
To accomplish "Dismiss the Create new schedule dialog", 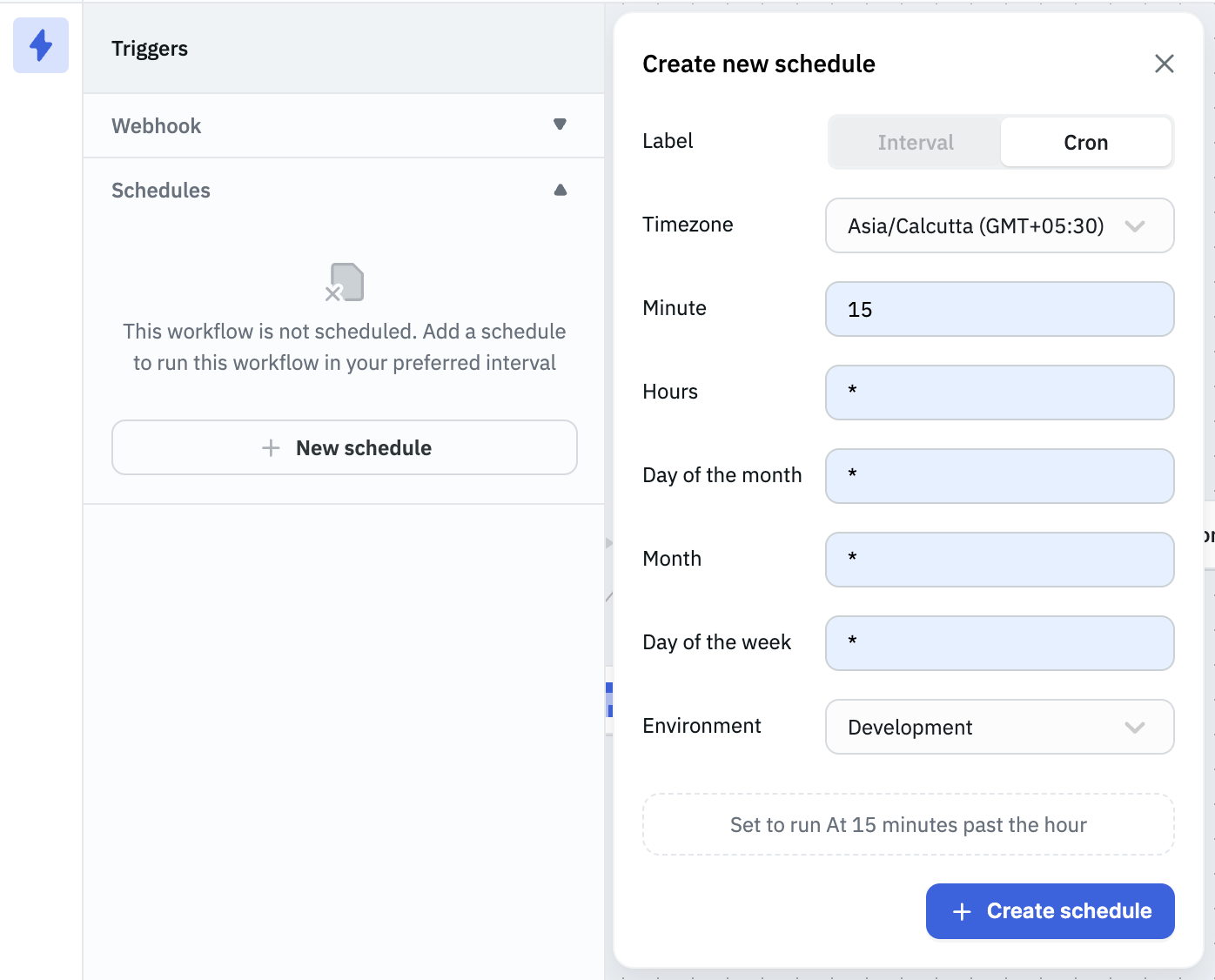I will click(1165, 64).
